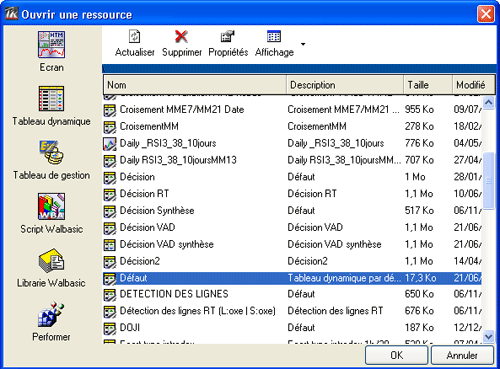Click icon beside Décision VAD synthèse row

click(x=110, y=244)
